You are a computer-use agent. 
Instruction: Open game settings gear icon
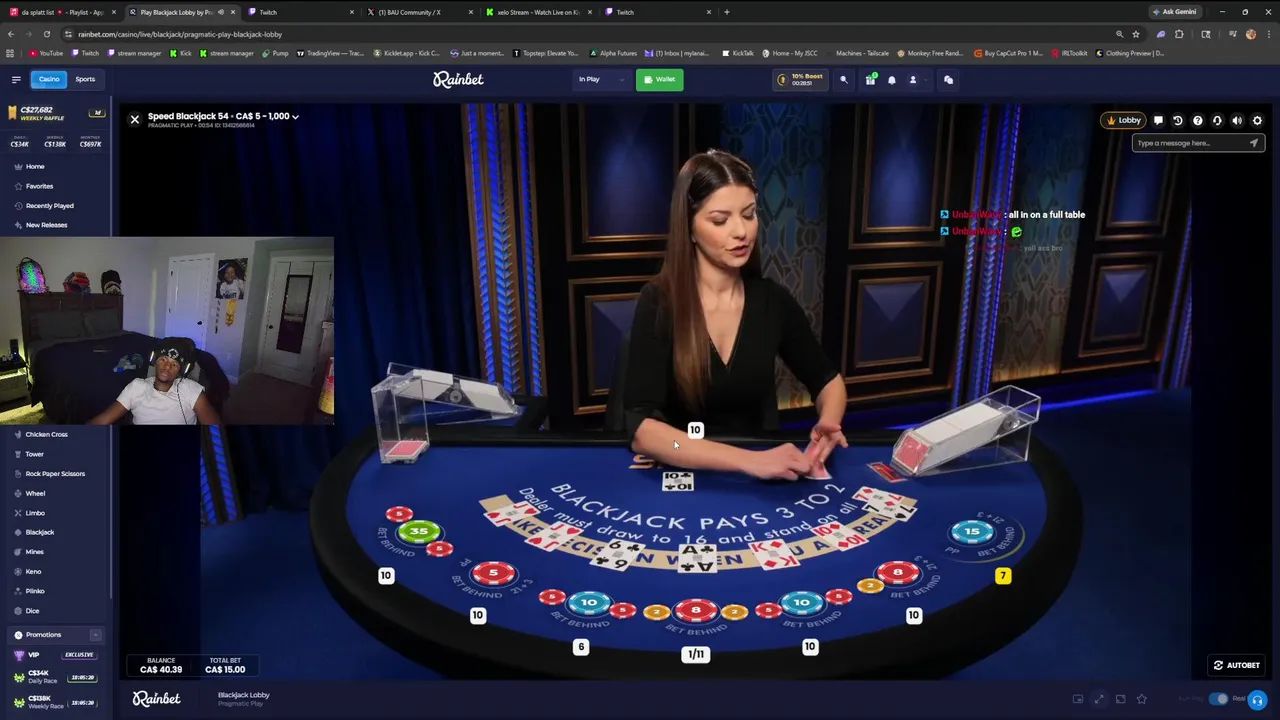[1257, 120]
